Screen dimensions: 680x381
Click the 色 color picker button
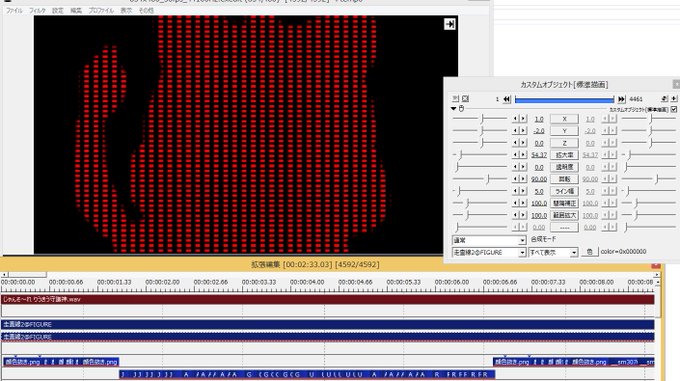click(x=590, y=252)
